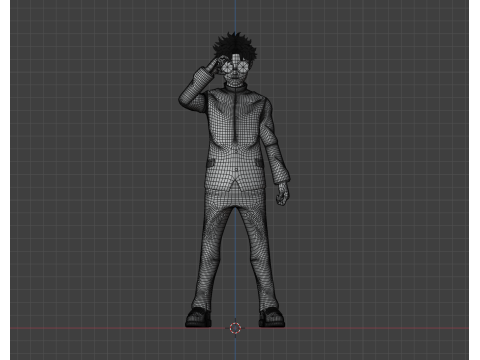Select the character's spiky hair mesh
This screenshot has height=360, width=480.
point(235,46)
